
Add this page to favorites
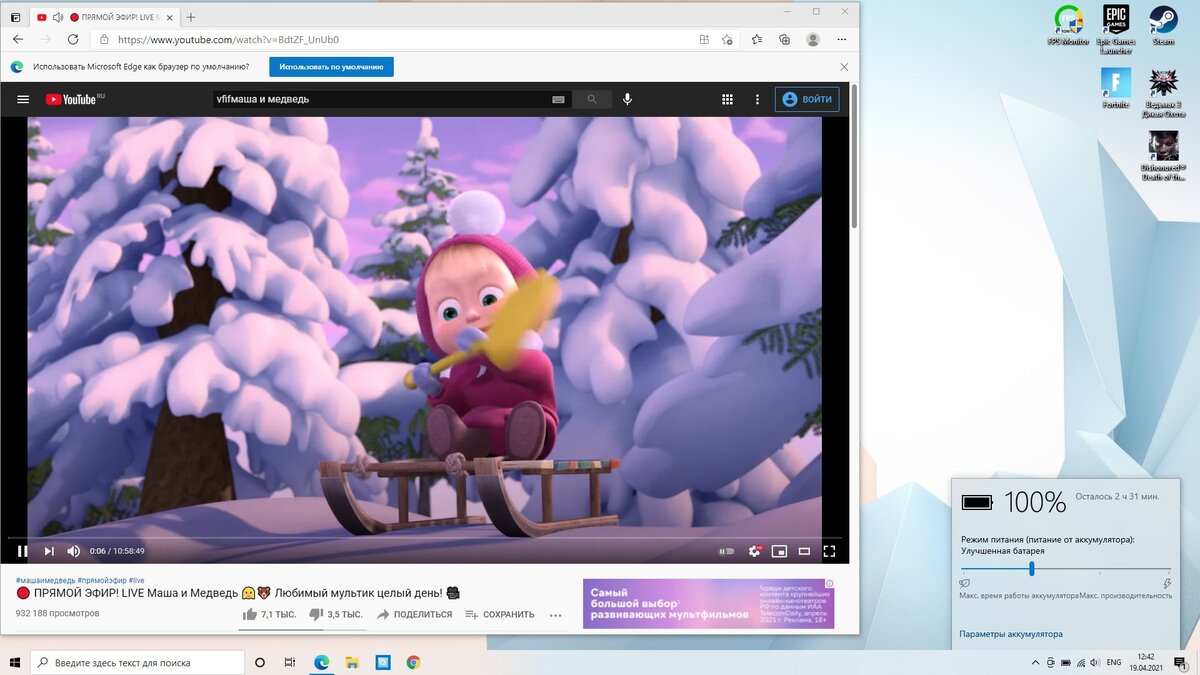(727, 39)
